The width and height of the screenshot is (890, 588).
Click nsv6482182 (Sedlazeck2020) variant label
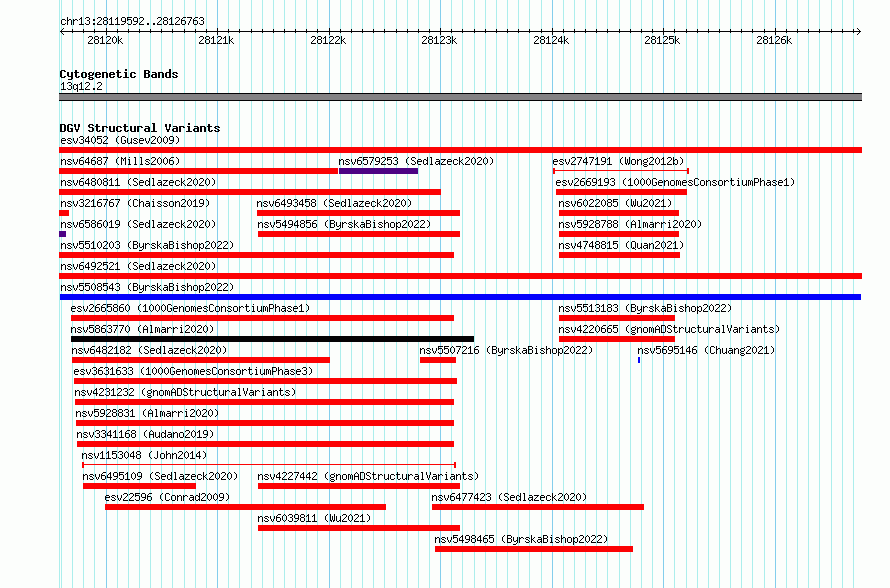pos(149,350)
